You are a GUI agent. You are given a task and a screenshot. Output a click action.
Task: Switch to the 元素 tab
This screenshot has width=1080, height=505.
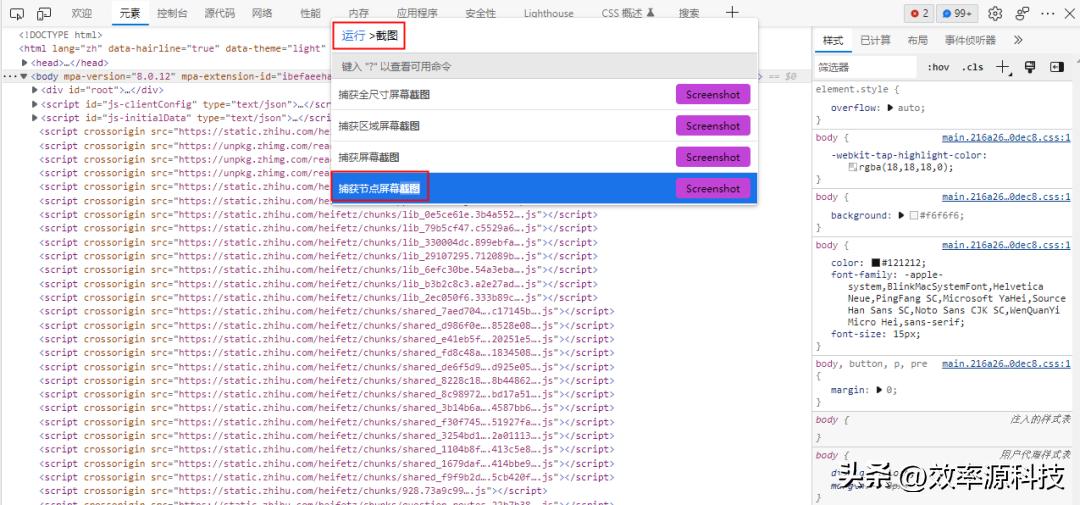tap(129, 13)
